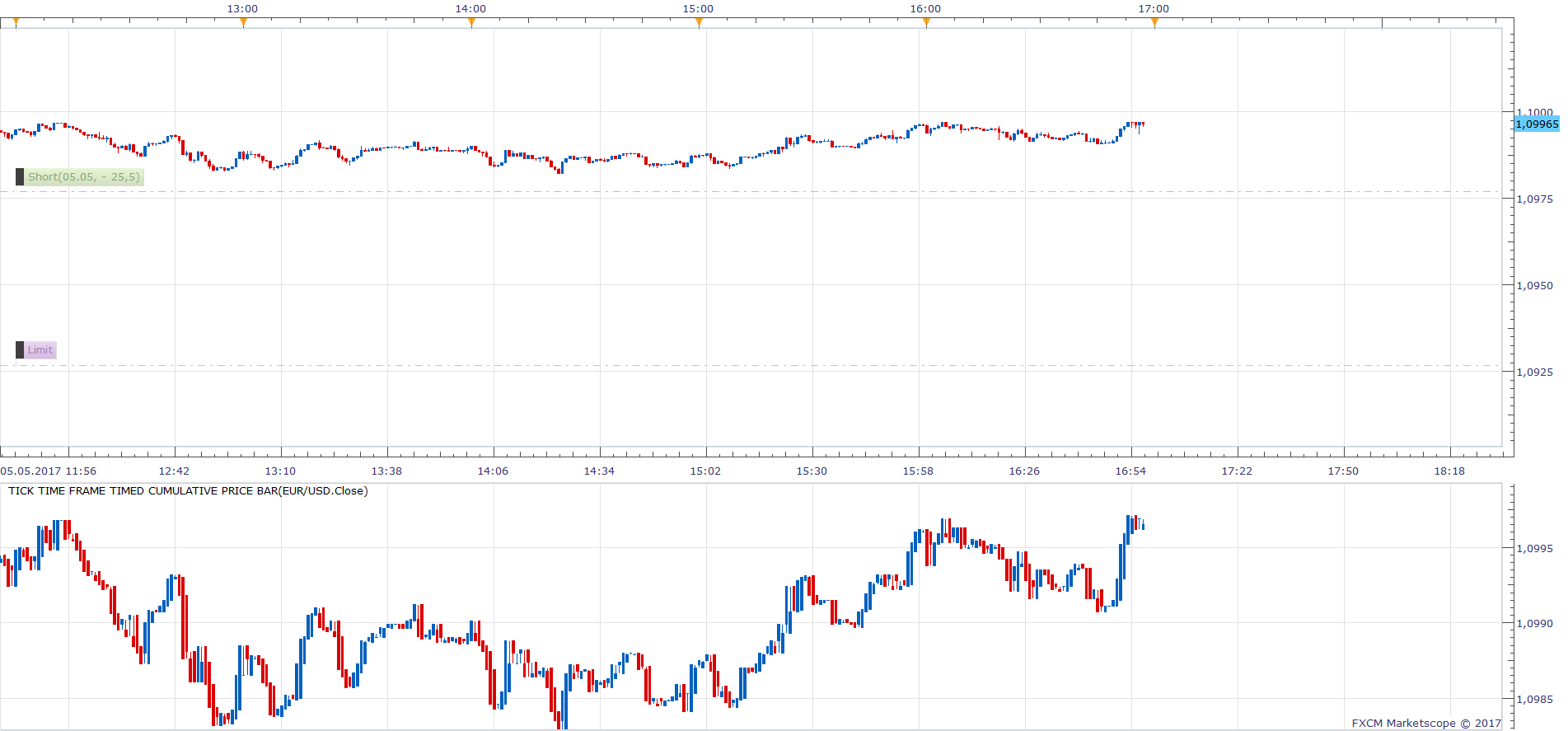Screen dimensions: 1568x731
Task: Click the 1,0990 label on indicator axis
Action: click(x=1535, y=624)
